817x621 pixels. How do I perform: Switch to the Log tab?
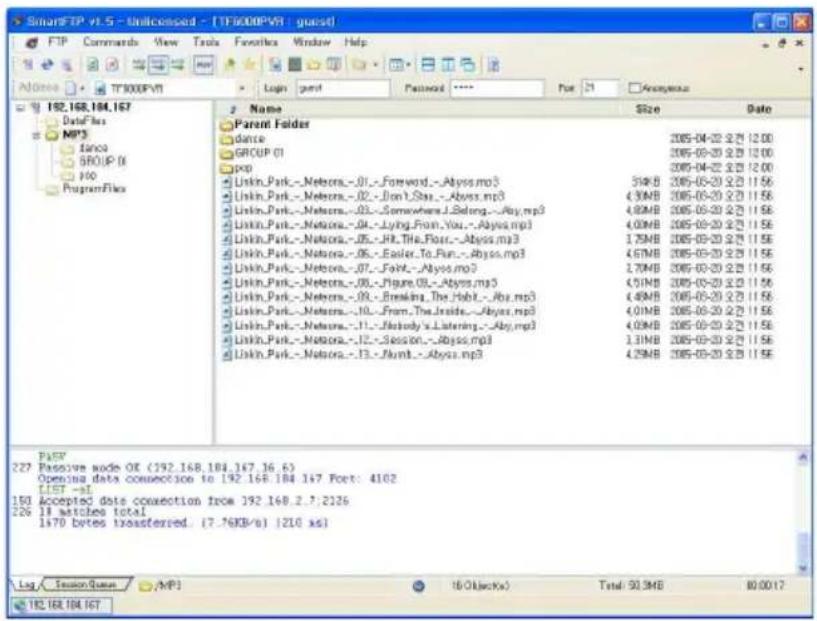click(x=26, y=585)
